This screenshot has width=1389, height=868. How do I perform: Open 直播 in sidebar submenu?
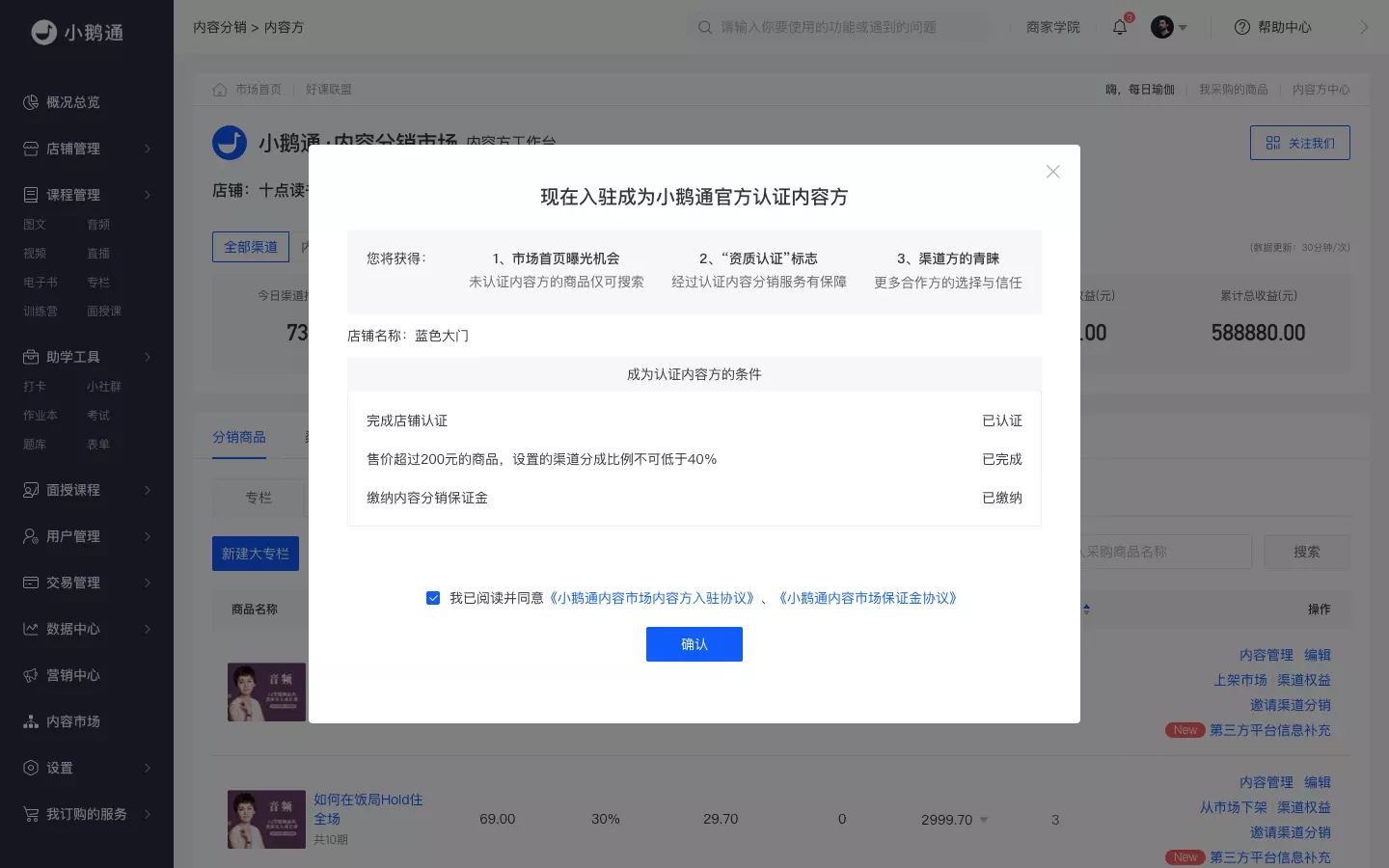[x=98, y=254]
